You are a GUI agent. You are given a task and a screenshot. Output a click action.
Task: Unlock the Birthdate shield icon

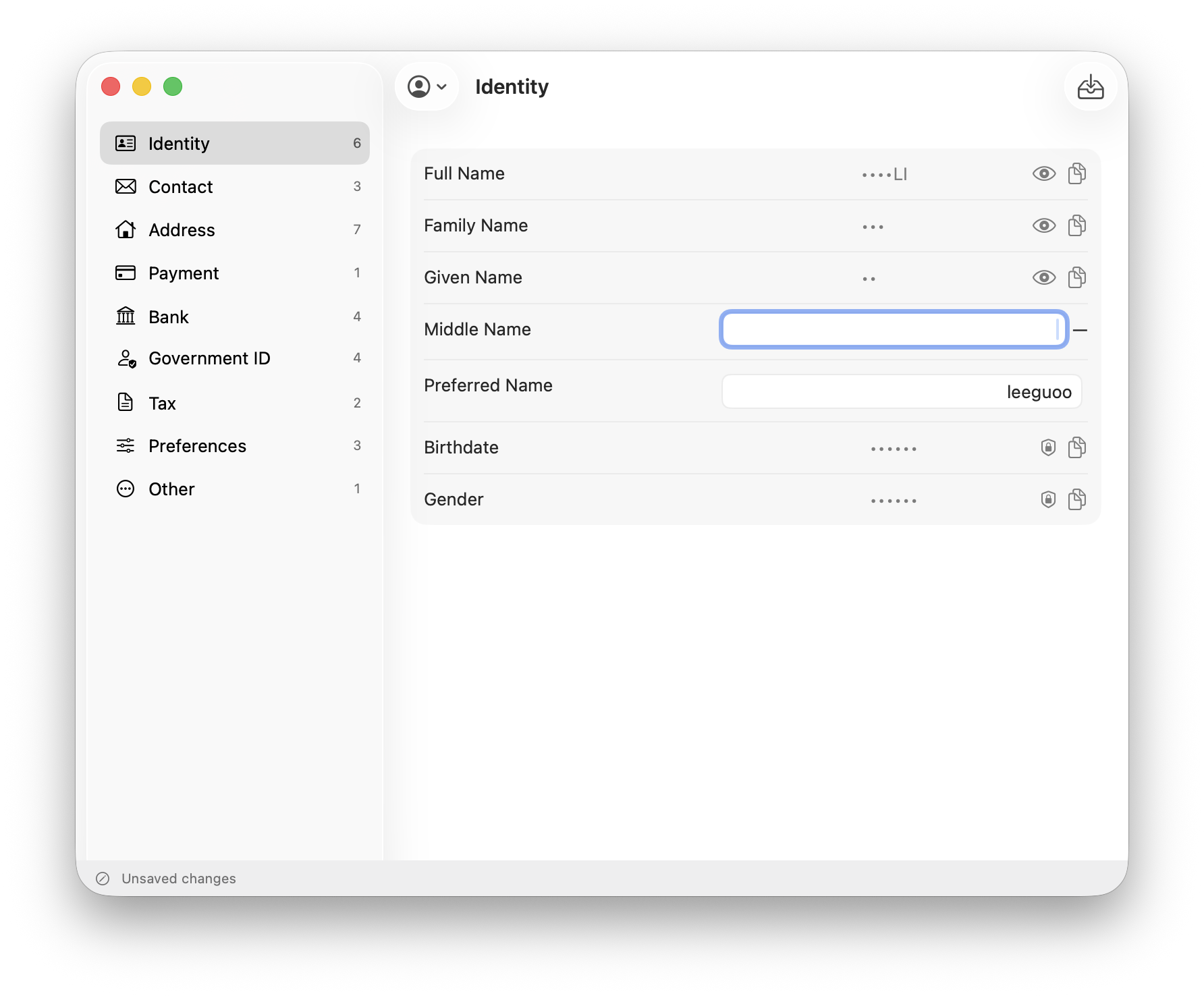pyautogui.click(x=1048, y=447)
